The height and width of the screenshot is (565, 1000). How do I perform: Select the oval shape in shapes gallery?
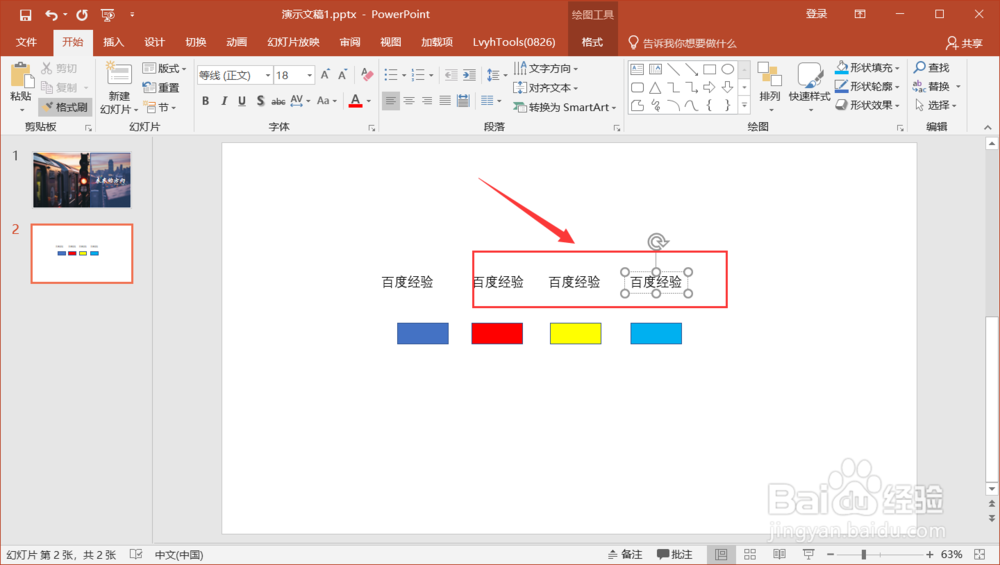pos(727,69)
